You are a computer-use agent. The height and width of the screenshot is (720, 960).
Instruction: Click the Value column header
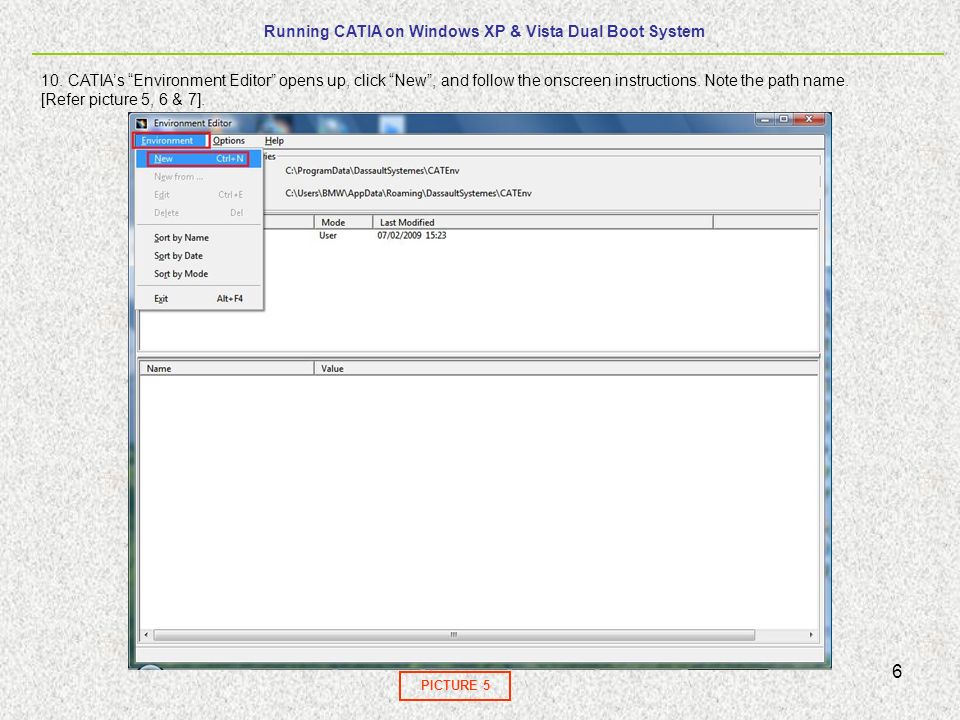566,369
